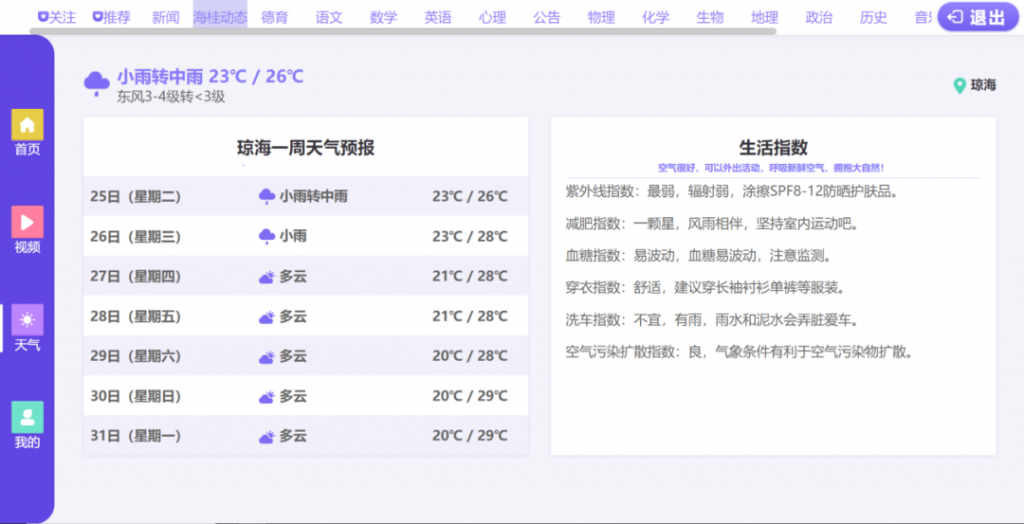This screenshot has height=524, width=1024.
Task: Click the 琼海 city name label
Action: [984, 86]
